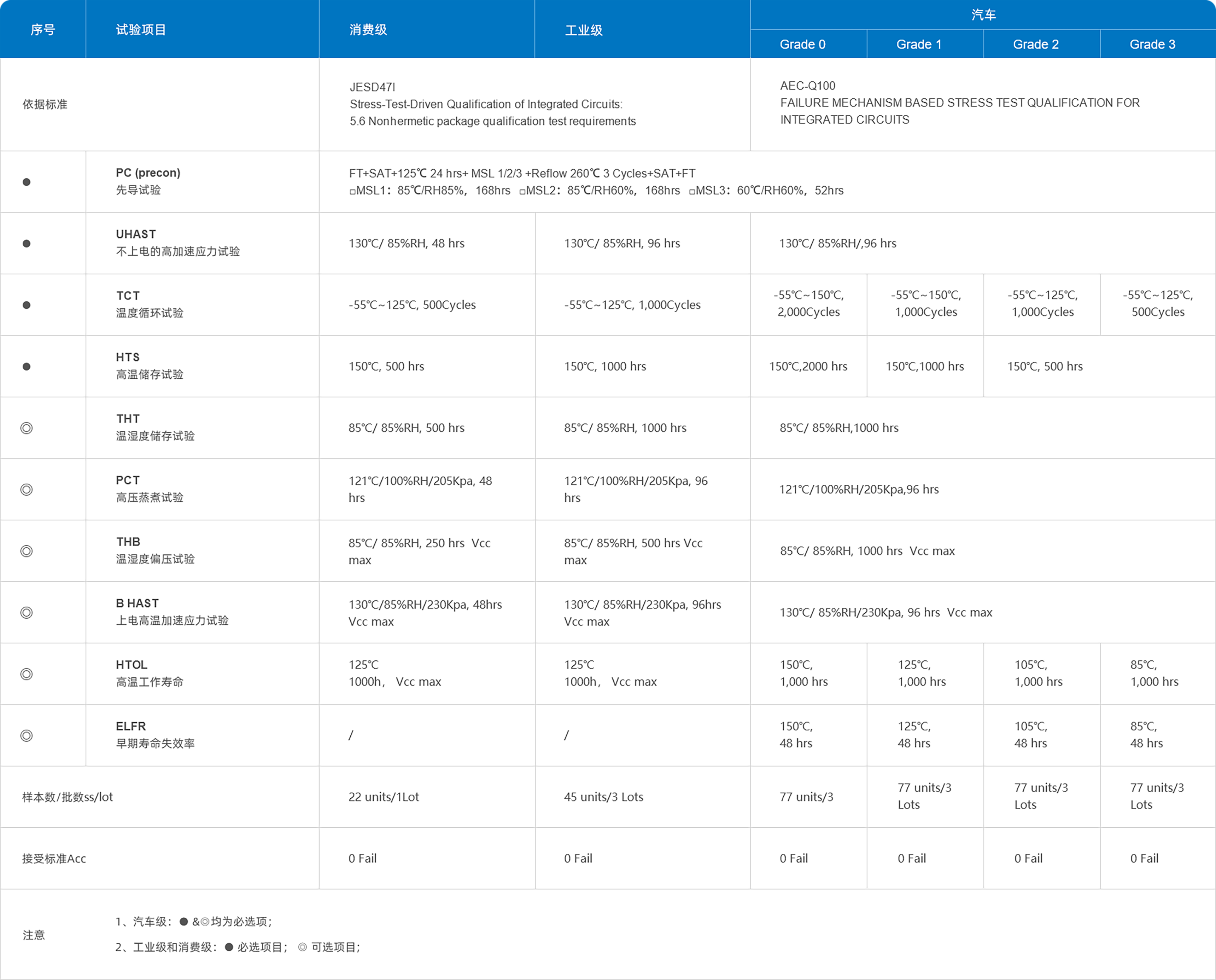1216x980 pixels.
Task: Click the solid dot beside TCT row
Action: pos(27,305)
